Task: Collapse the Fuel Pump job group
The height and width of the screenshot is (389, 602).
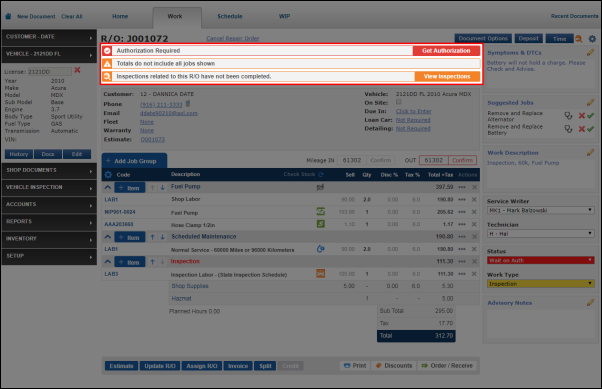Action: coord(108,187)
